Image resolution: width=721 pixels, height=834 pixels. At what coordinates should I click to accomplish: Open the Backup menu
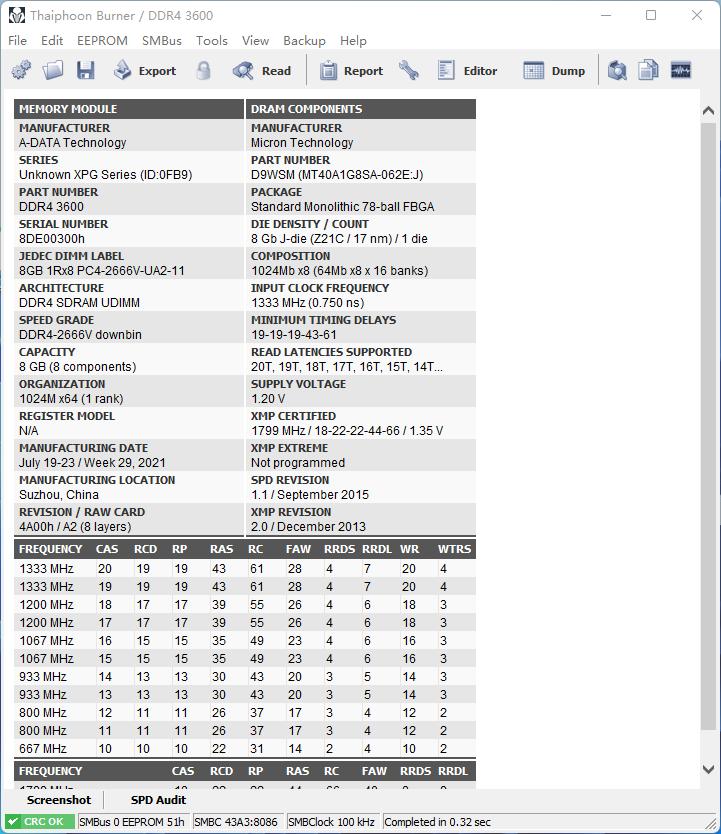[x=304, y=41]
